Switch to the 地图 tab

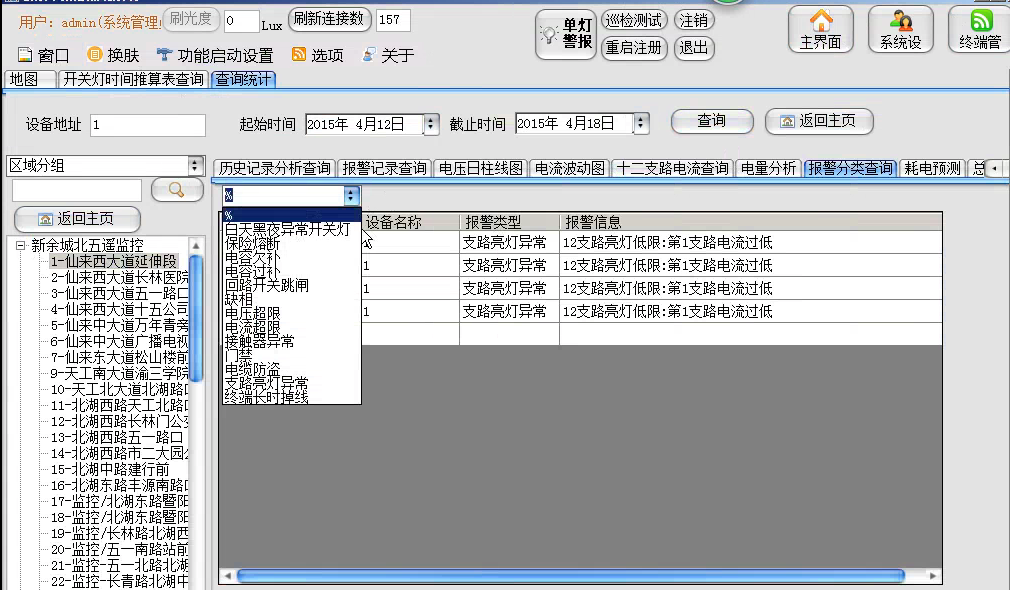click(23, 79)
